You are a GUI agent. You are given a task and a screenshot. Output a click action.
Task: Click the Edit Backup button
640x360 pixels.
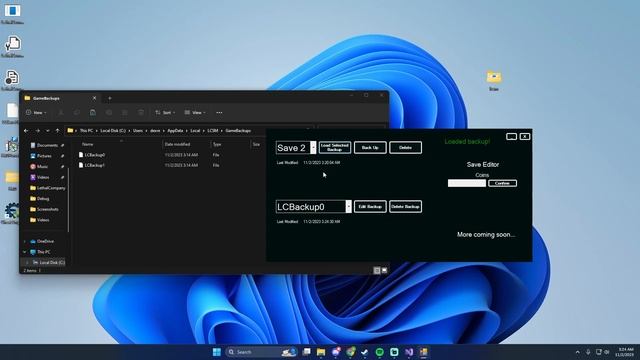(370, 207)
